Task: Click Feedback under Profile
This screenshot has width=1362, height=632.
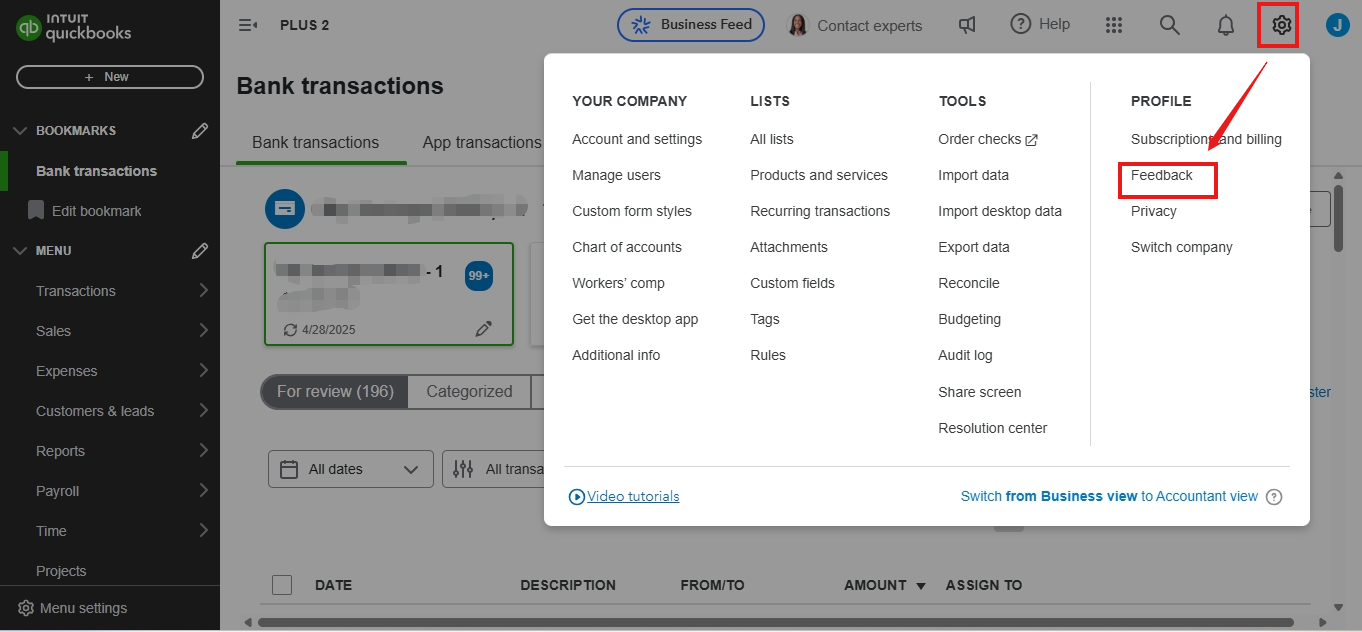Action: pos(1162,175)
